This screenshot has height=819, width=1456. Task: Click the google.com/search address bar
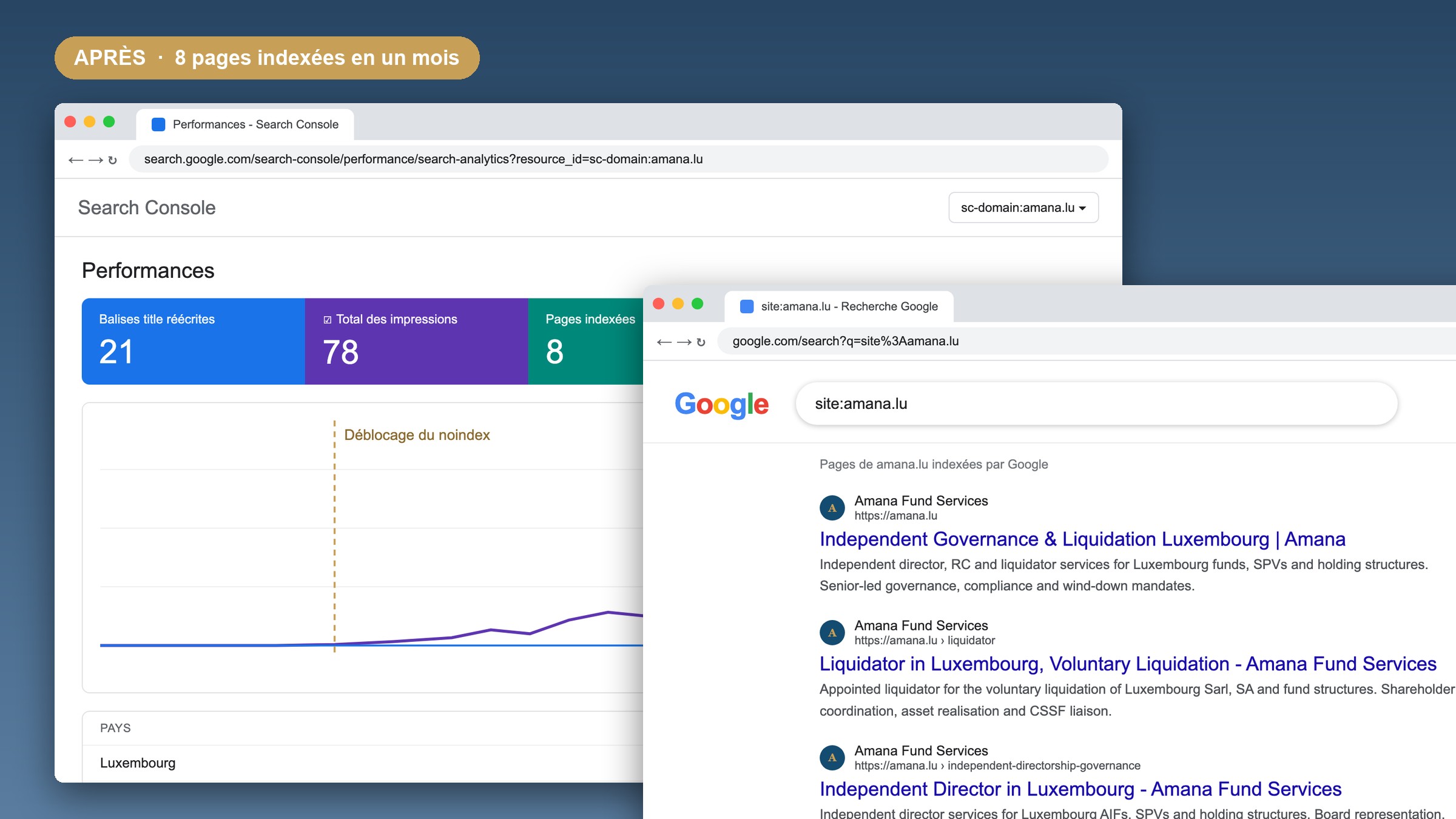click(1086, 341)
